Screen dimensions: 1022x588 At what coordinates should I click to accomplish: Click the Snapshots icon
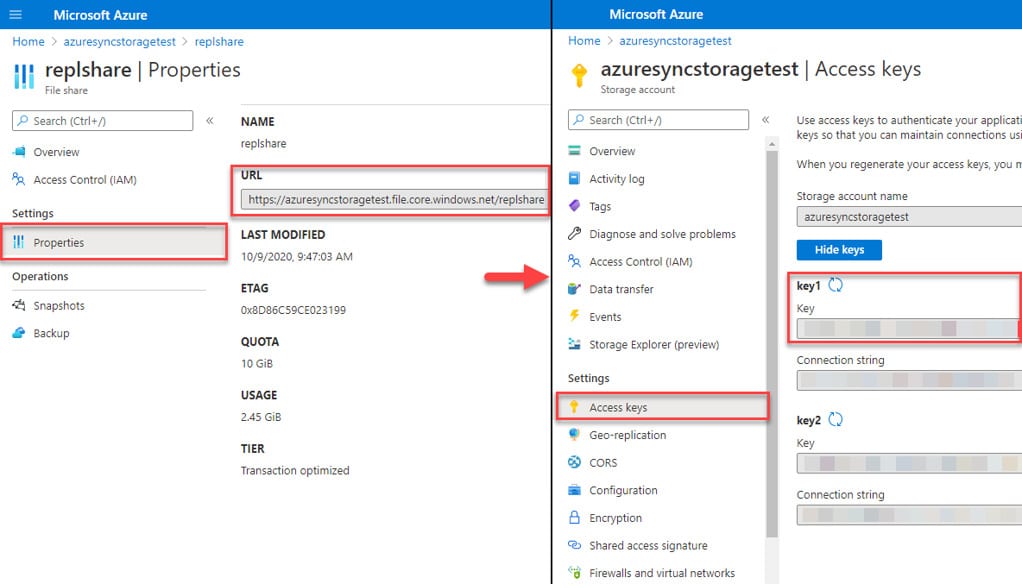(19, 305)
